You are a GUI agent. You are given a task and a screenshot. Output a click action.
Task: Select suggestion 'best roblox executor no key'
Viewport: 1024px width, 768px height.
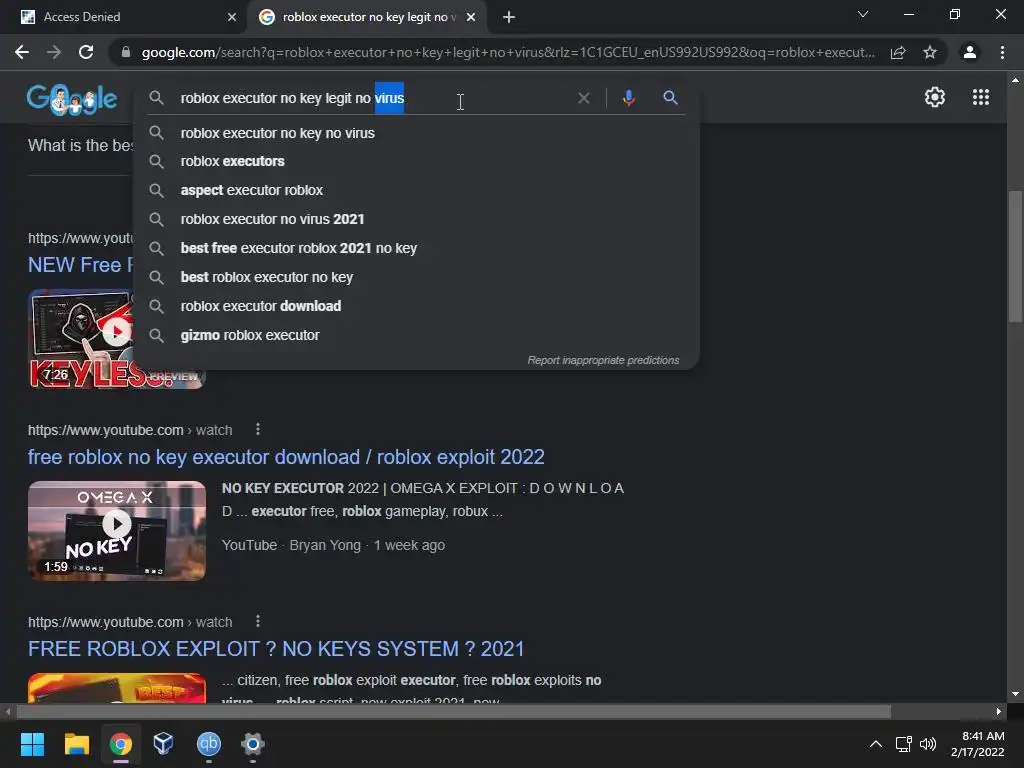(x=417, y=277)
